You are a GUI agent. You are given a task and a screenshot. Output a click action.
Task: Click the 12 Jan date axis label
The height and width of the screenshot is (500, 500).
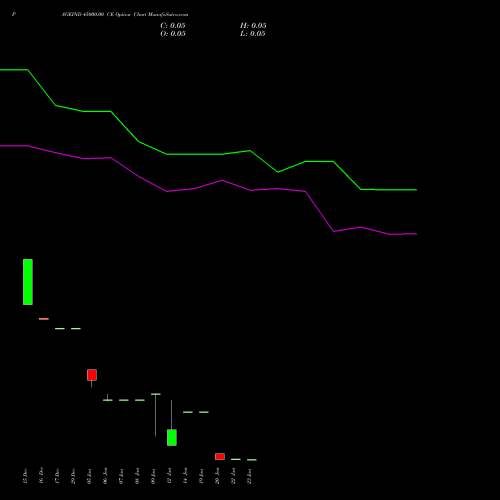(x=169, y=476)
